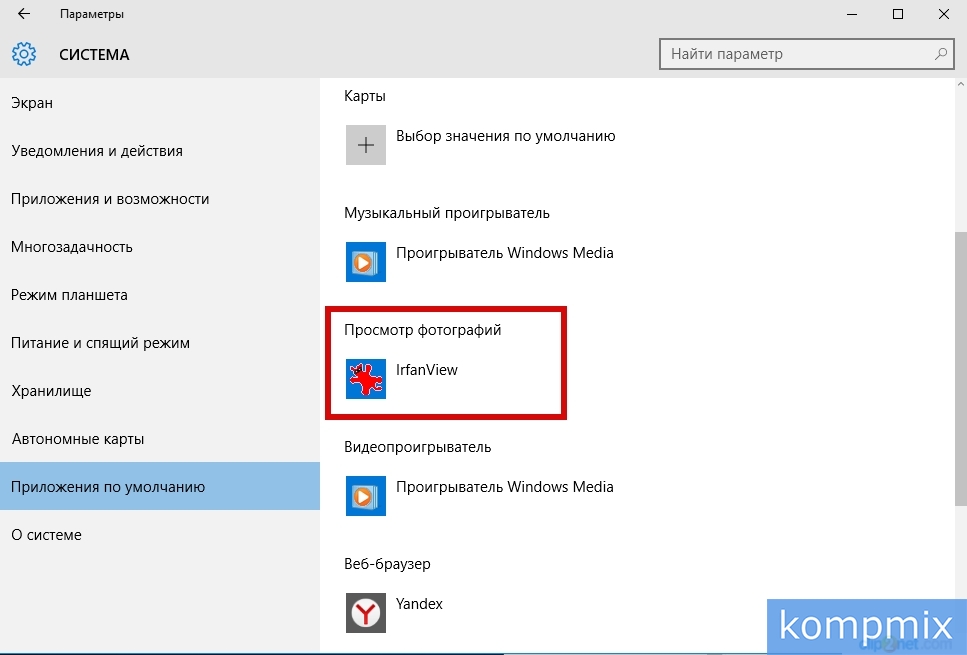Click the Просмотр фотографий heading
Viewport: 967px width, 655px height.
click(x=422, y=330)
